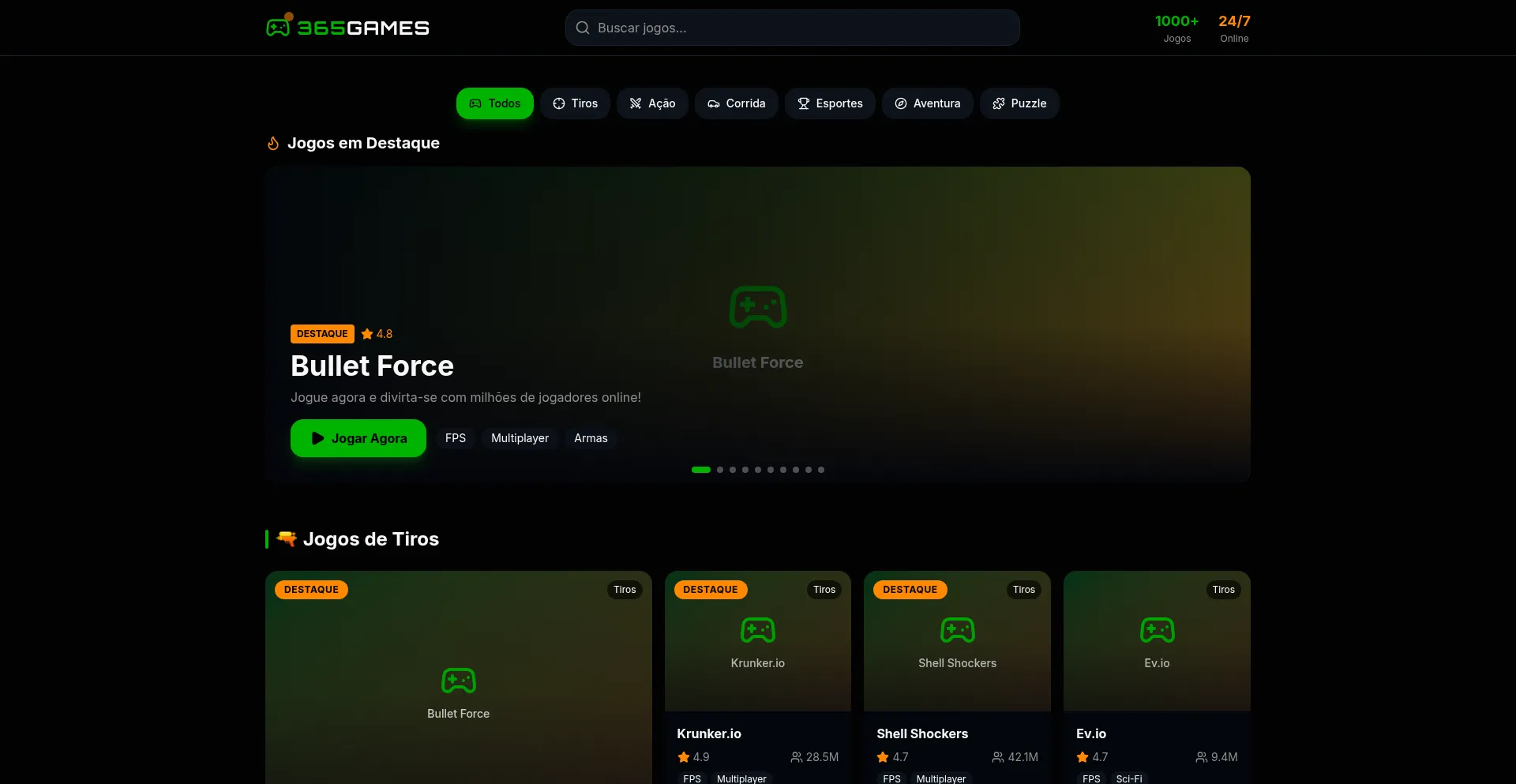Click the 365Games controller logo icon
This screenshot has height=784, width=1516.
(278, 28)
